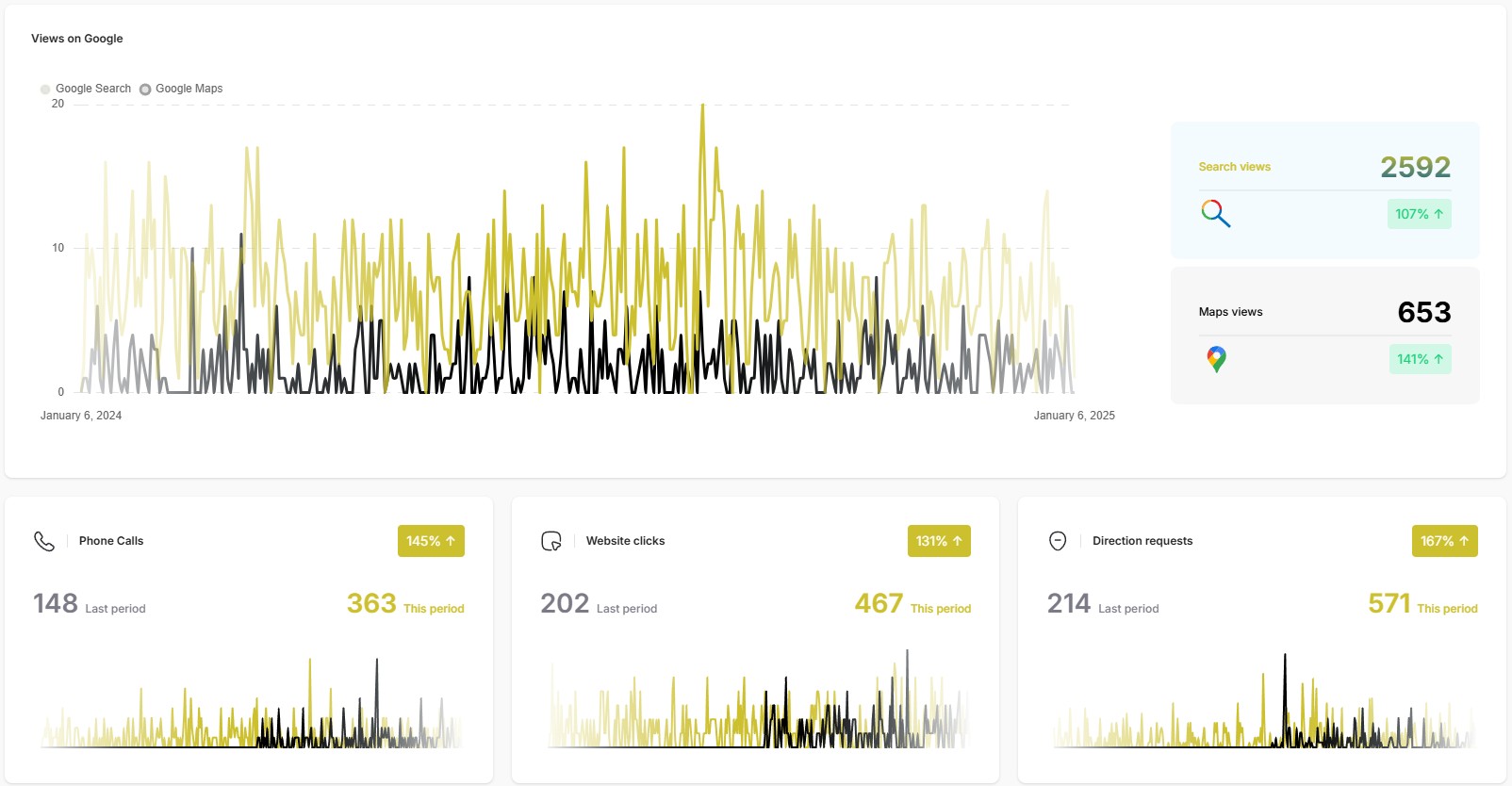Click the 2592 search views total

1415,167
